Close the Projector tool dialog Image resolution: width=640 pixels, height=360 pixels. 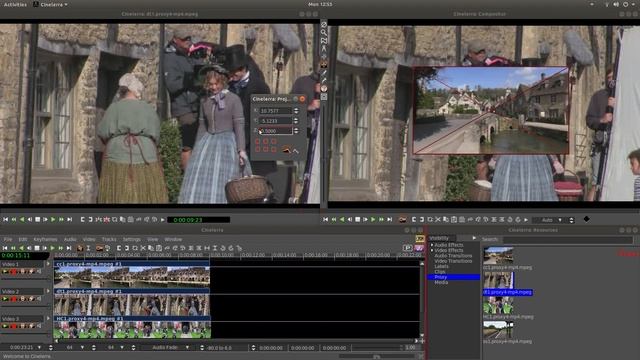click(x=302, y=99)
